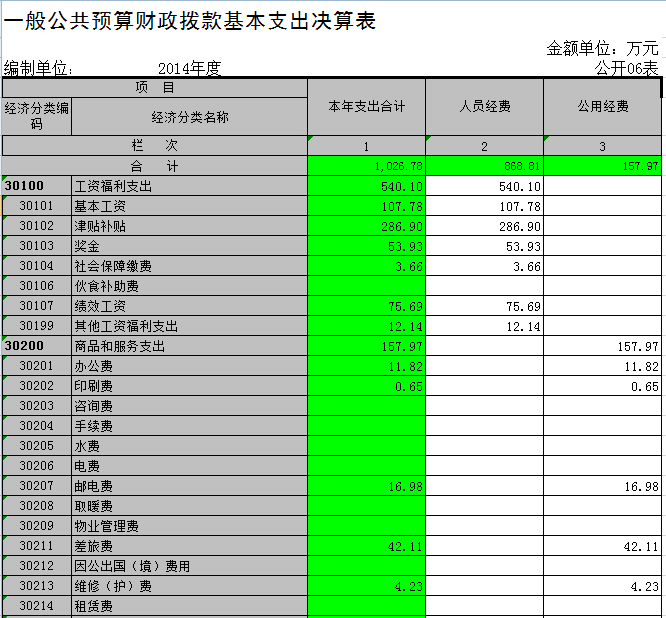The width and height of the screenshot is (666, 618).
Task: Click the 编制单位 label cell
Action: click(38, 68)
